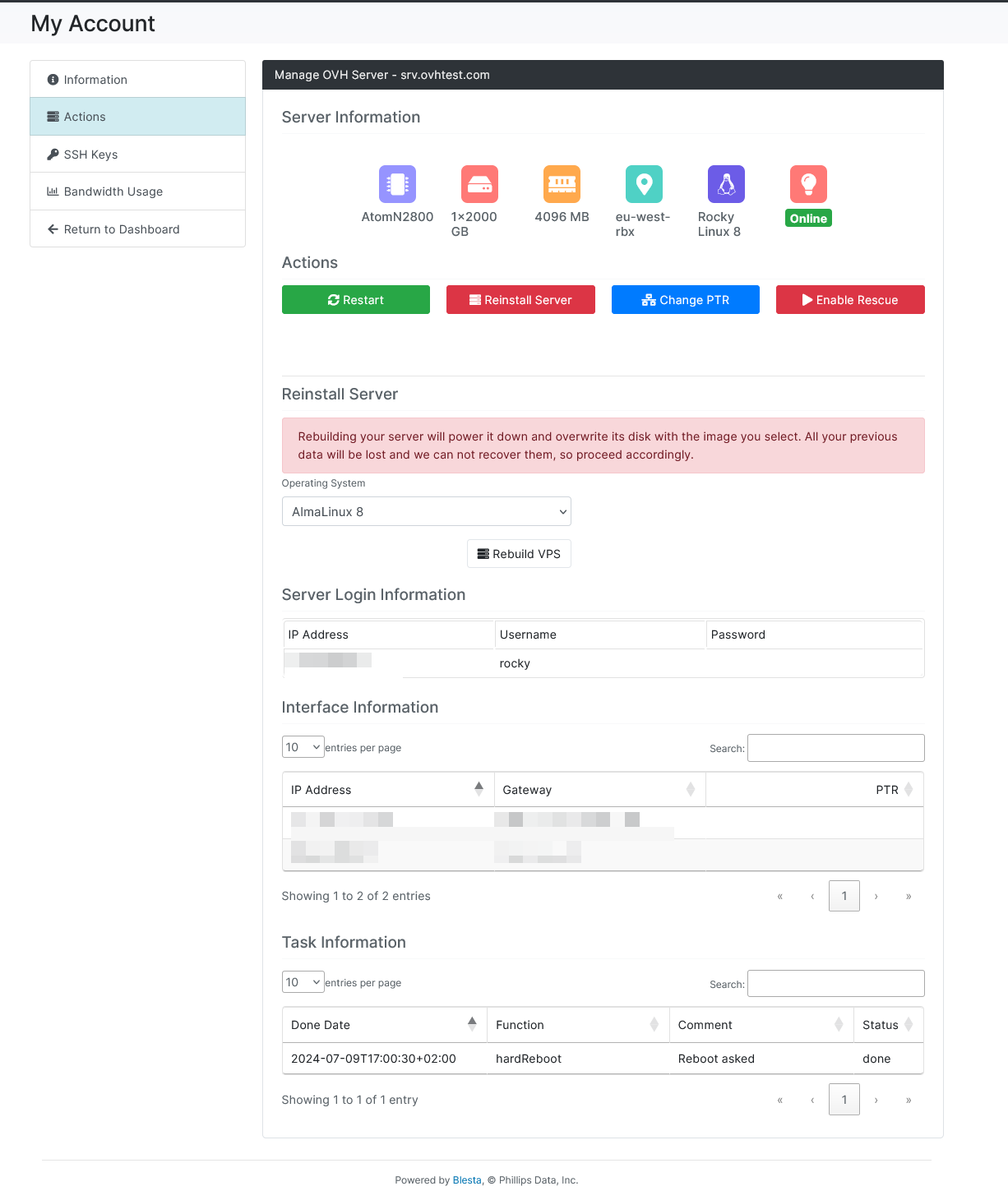Screen dimensions: 1008x1200
Task: Click the Reinstall Server button
Action: pyautogui.click(x=520, y=300)
